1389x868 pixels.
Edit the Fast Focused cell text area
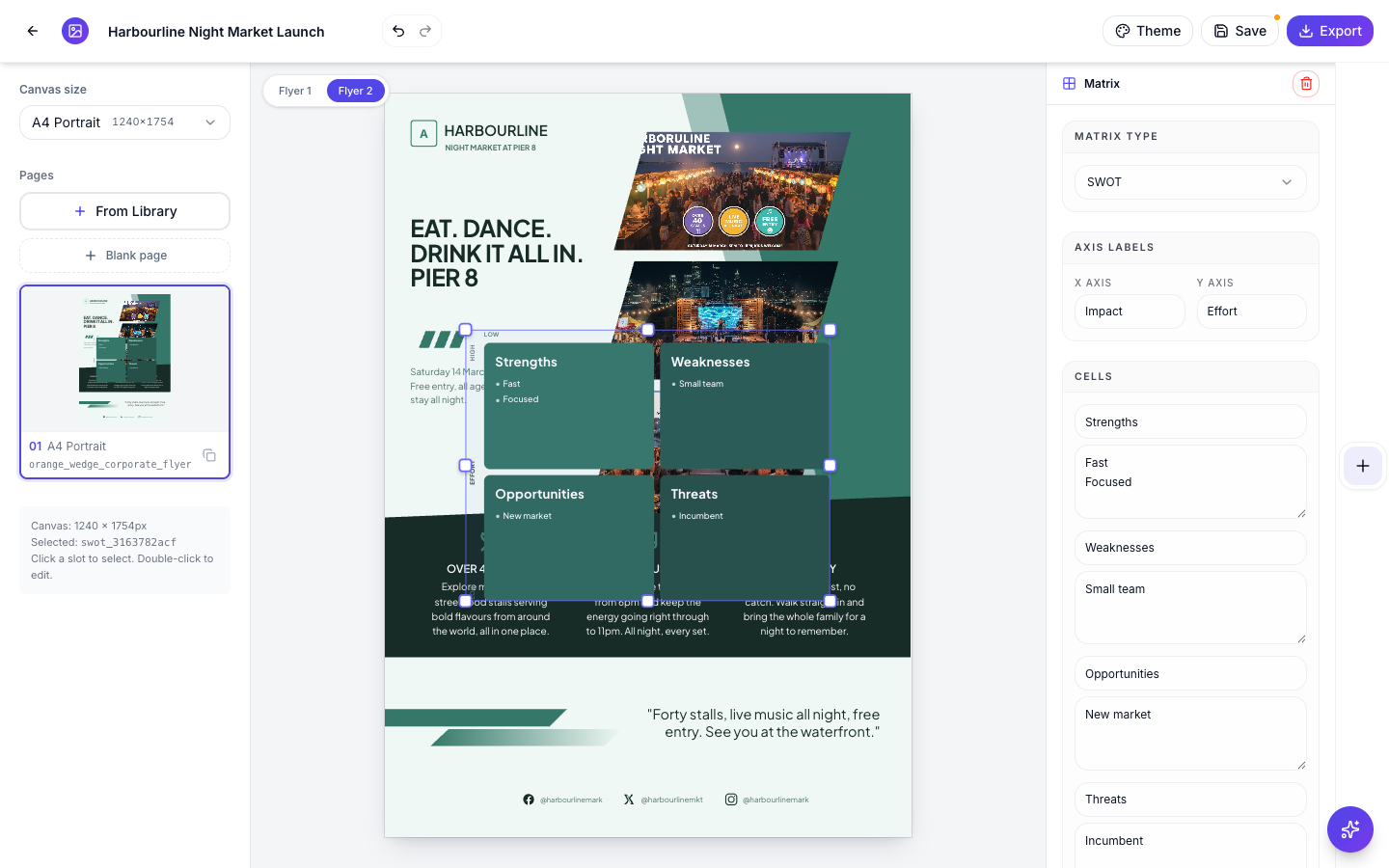pyautogui.click(x=1190, y=481)
